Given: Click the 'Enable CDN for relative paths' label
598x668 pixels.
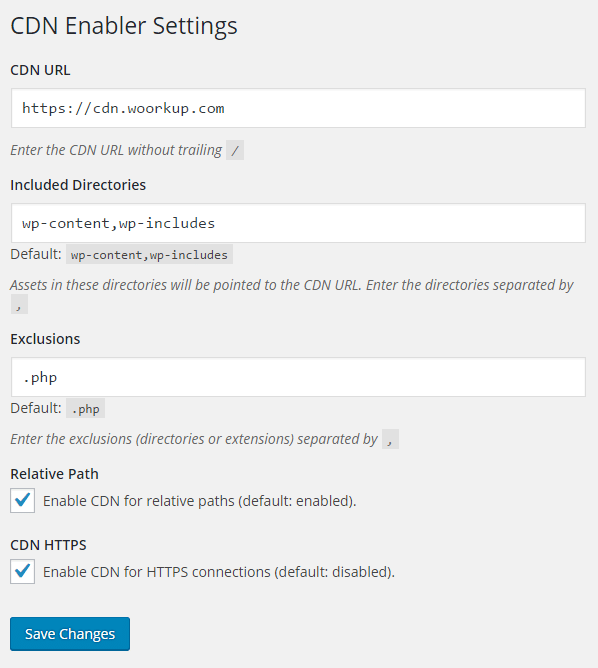Looking at the screenshot, I should click(199, 501).
